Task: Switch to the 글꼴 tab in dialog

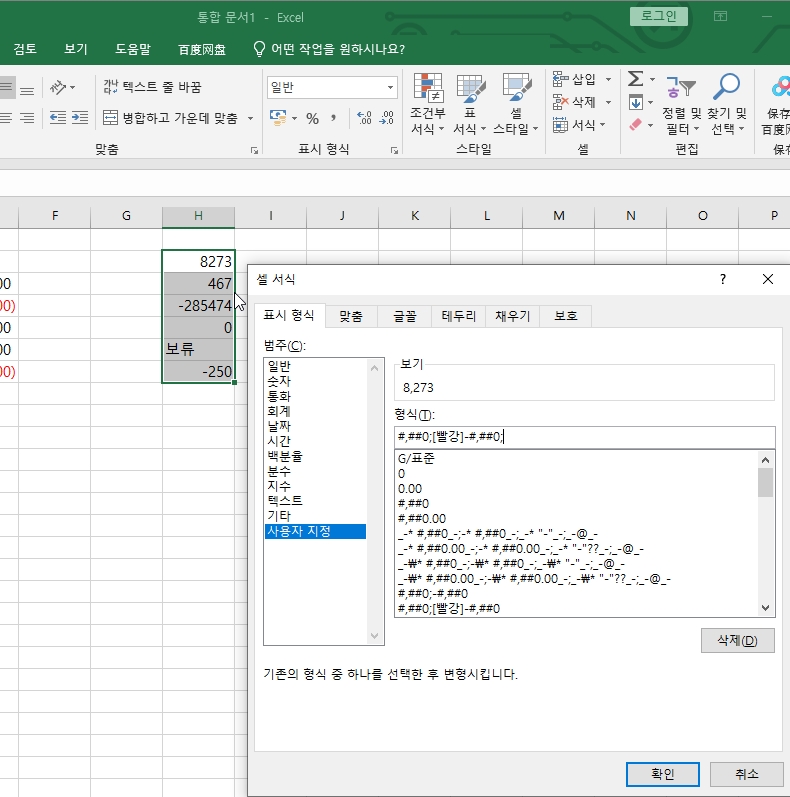Action: coord(405,316)
